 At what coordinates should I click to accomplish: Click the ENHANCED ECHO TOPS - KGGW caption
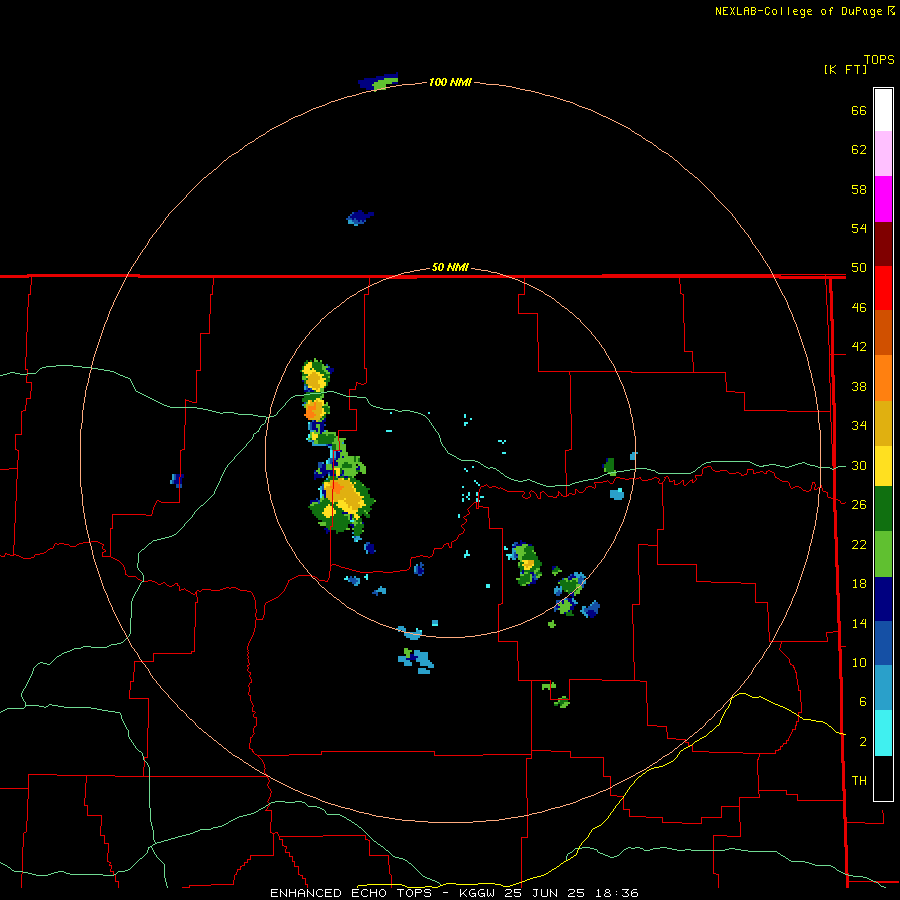382,893
